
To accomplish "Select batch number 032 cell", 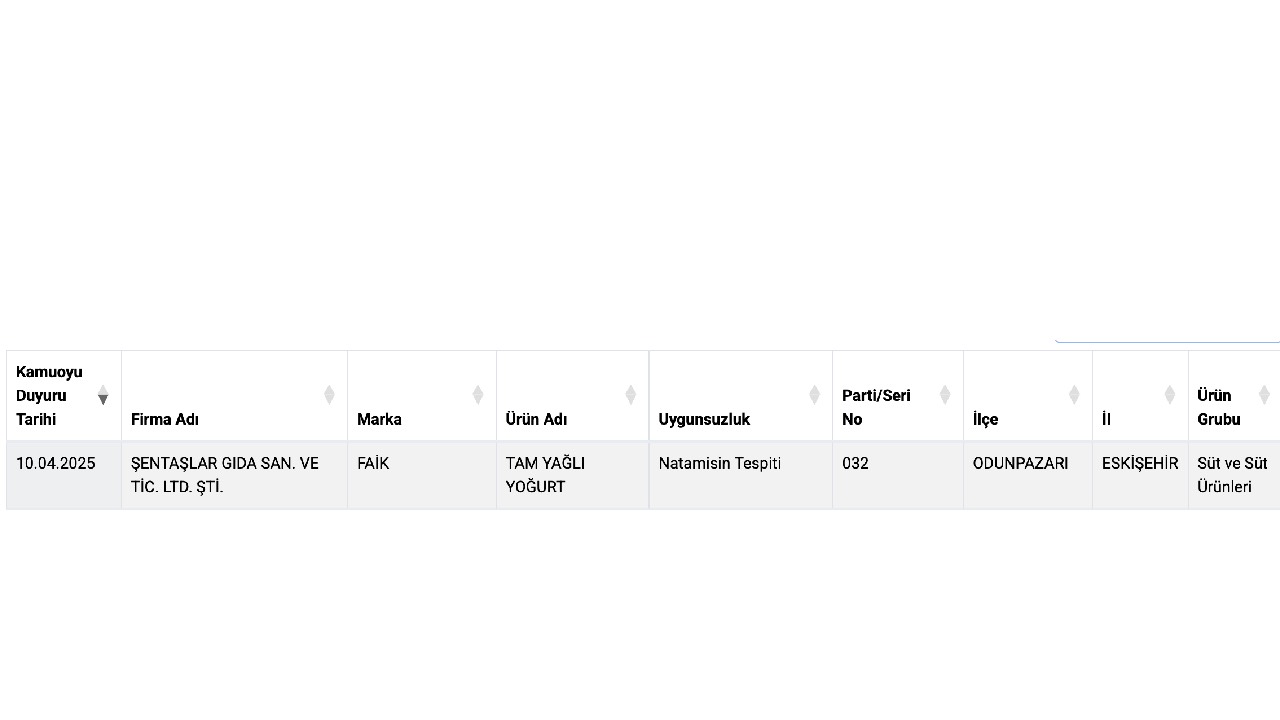I will [x=855, y=463].
